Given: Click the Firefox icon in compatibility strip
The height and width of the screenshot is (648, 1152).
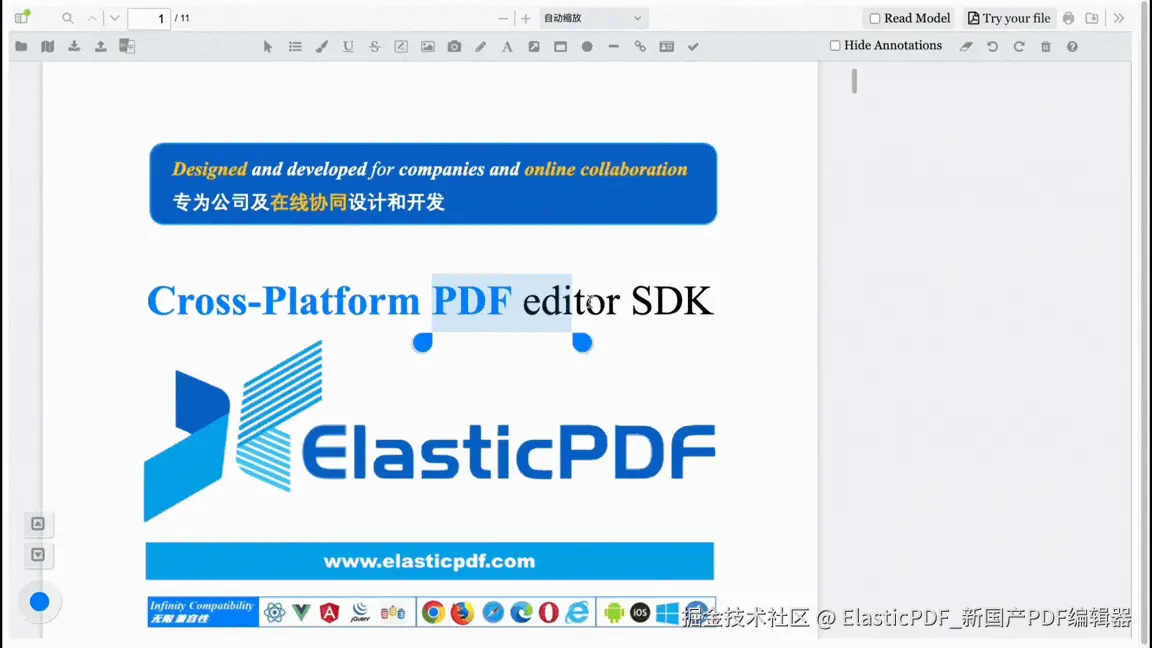Looking at the screenshot, I should tap(462, 612).
